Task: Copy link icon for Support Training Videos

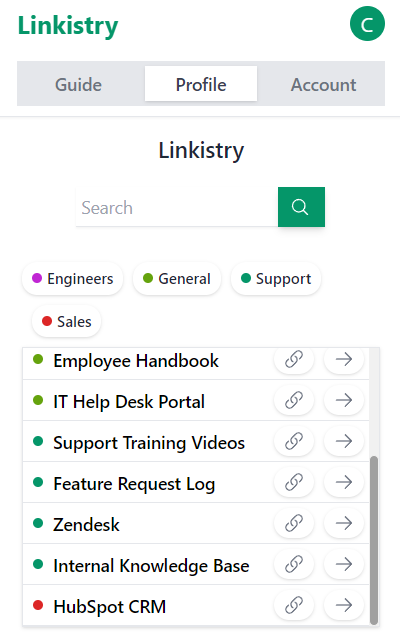Action: 294,441
